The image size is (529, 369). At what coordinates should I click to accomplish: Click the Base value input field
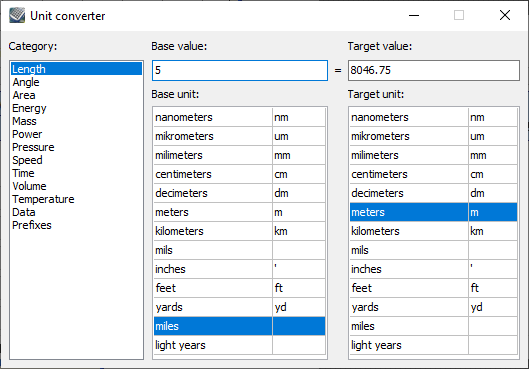[x=240, y=70]
